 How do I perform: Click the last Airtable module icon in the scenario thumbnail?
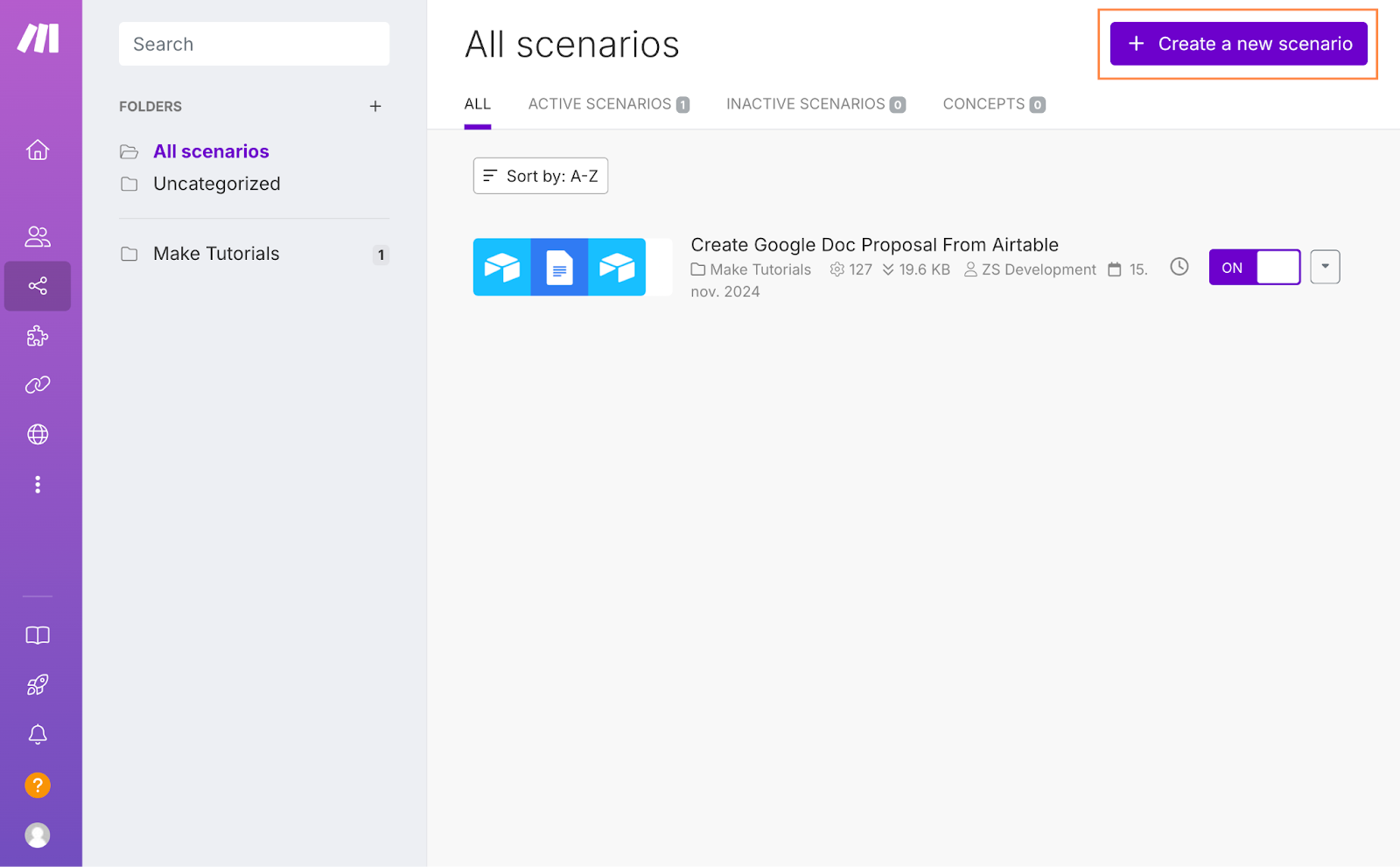617,267
